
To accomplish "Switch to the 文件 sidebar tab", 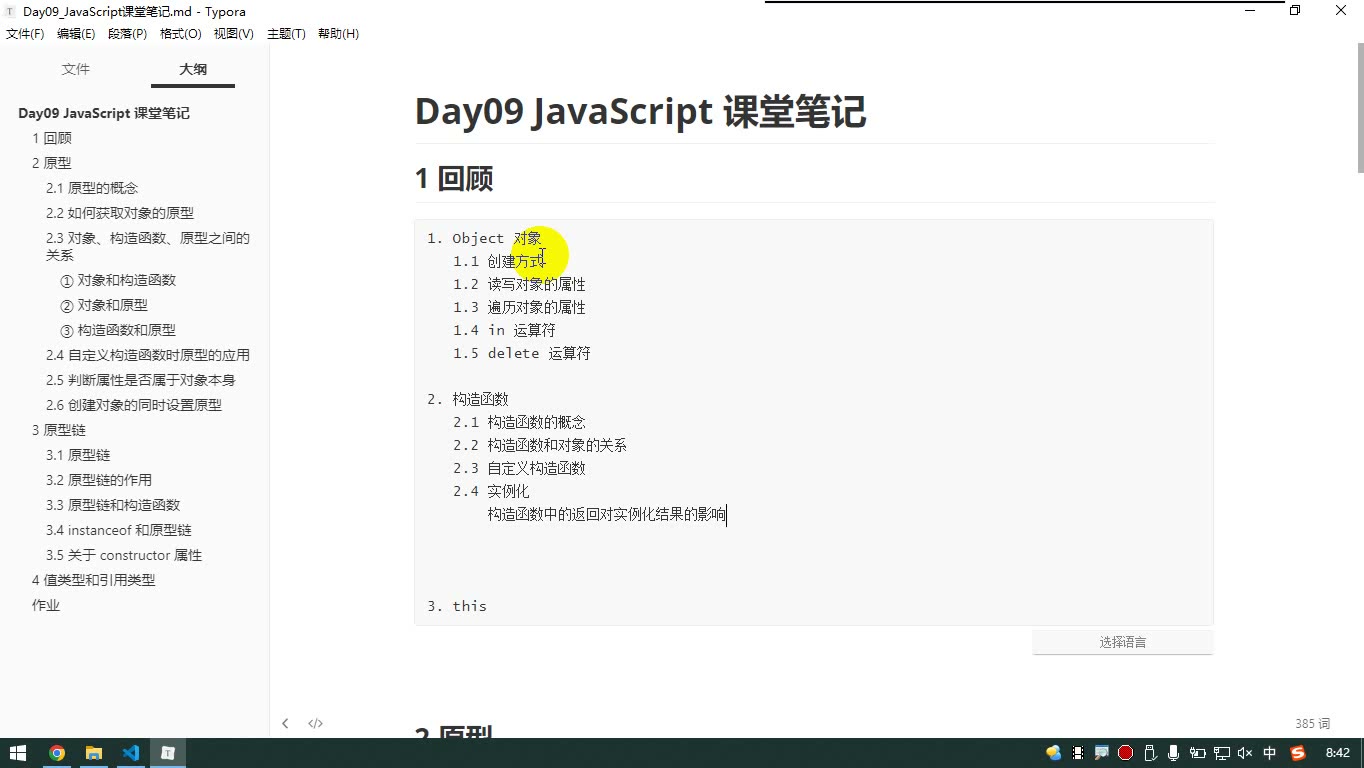I will (x=76, y=69).
